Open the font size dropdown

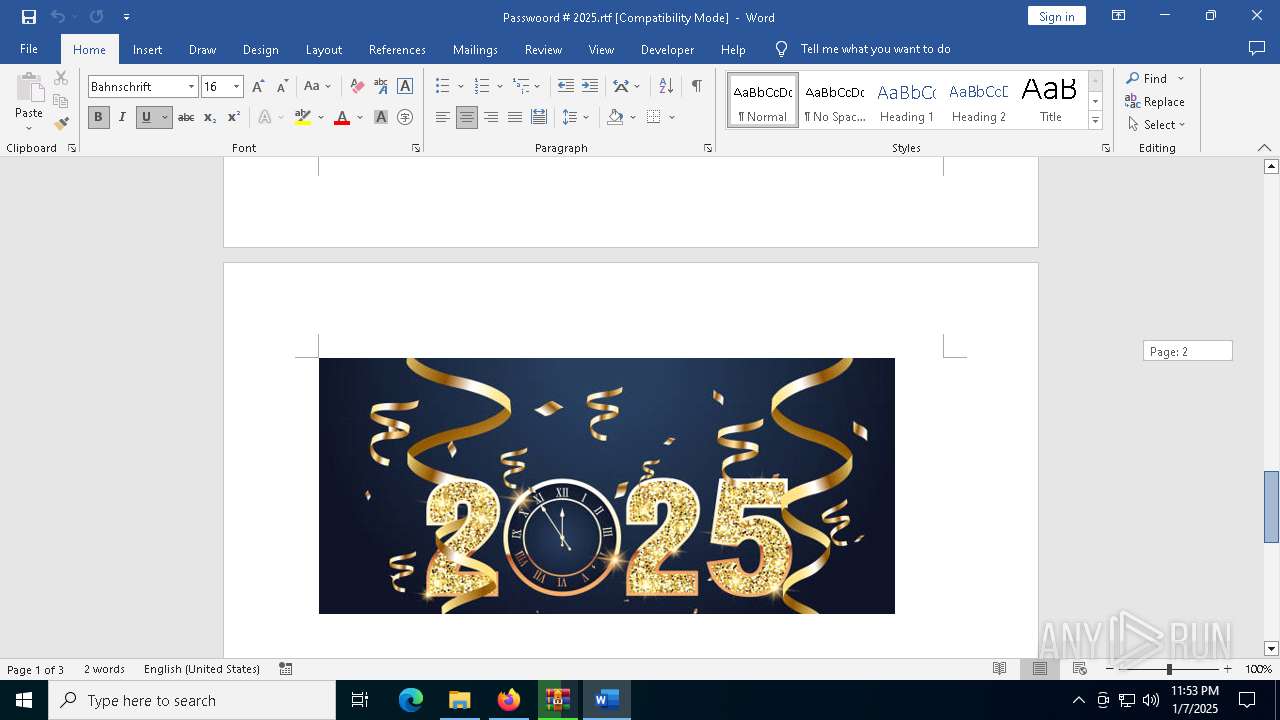point(236,87)
